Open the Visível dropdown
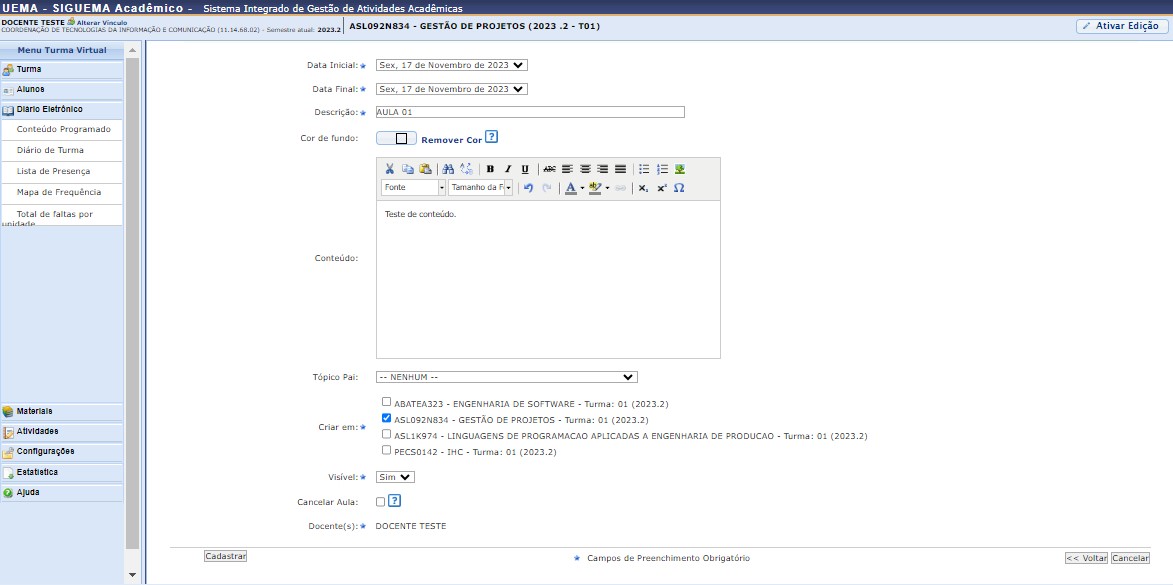 (x=395, y=477)
